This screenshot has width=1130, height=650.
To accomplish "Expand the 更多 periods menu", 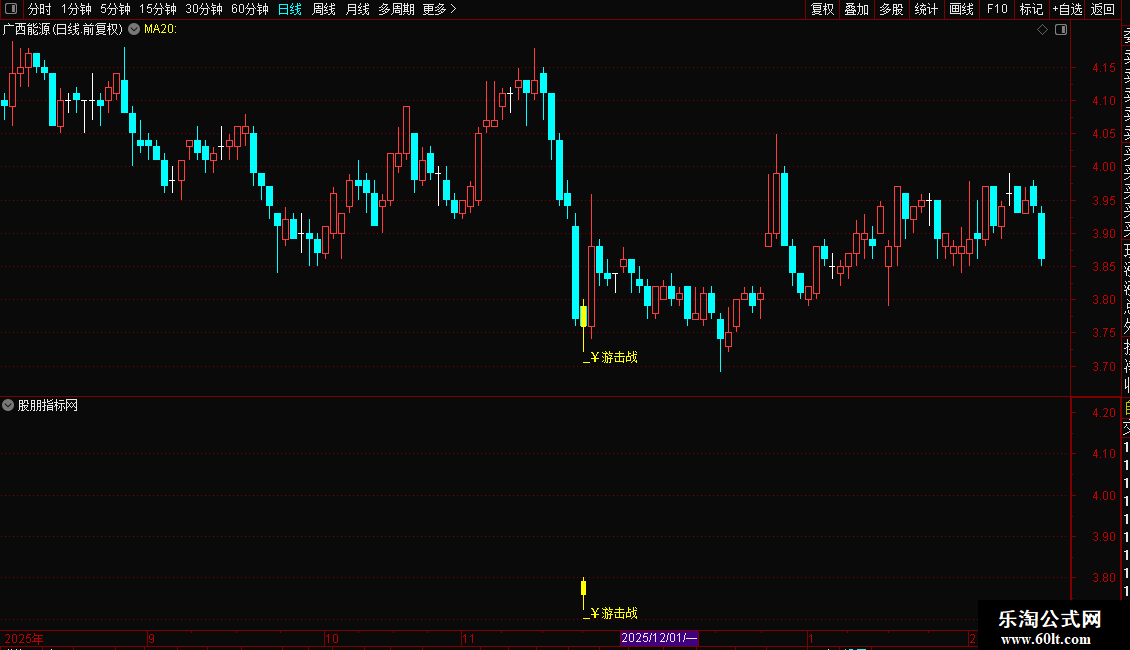I will tap(439, 9).
